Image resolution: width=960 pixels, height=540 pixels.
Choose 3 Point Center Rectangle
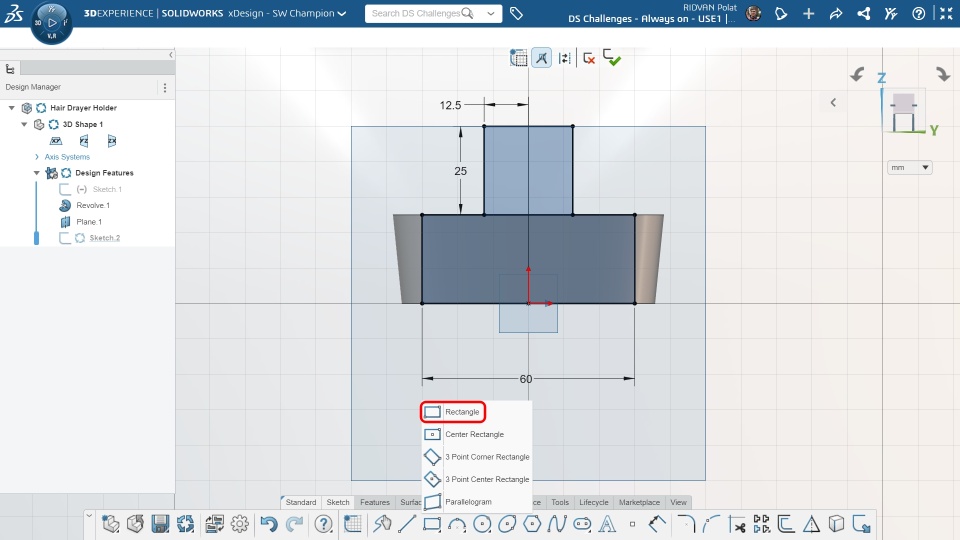476,479
